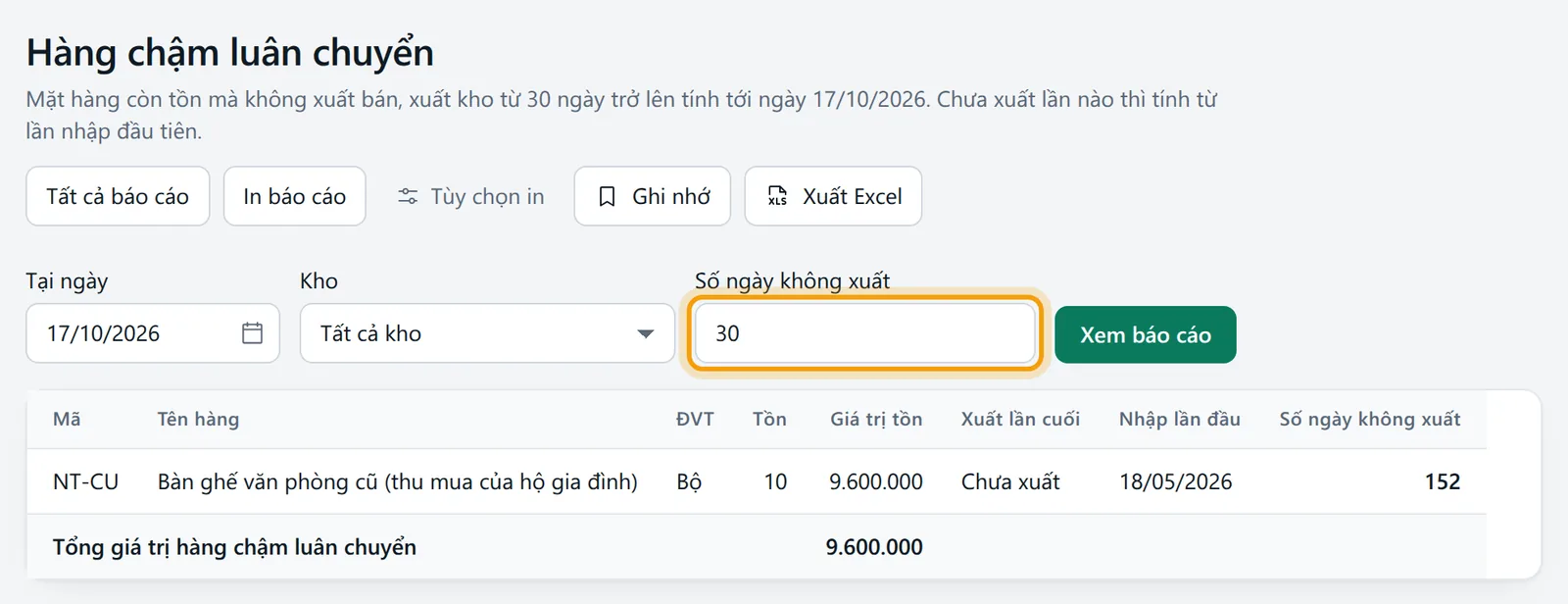This screenshot has height=604, width=1568.
Task: Click the Giá trị tồn column header
Action: (x=876, y=419)
